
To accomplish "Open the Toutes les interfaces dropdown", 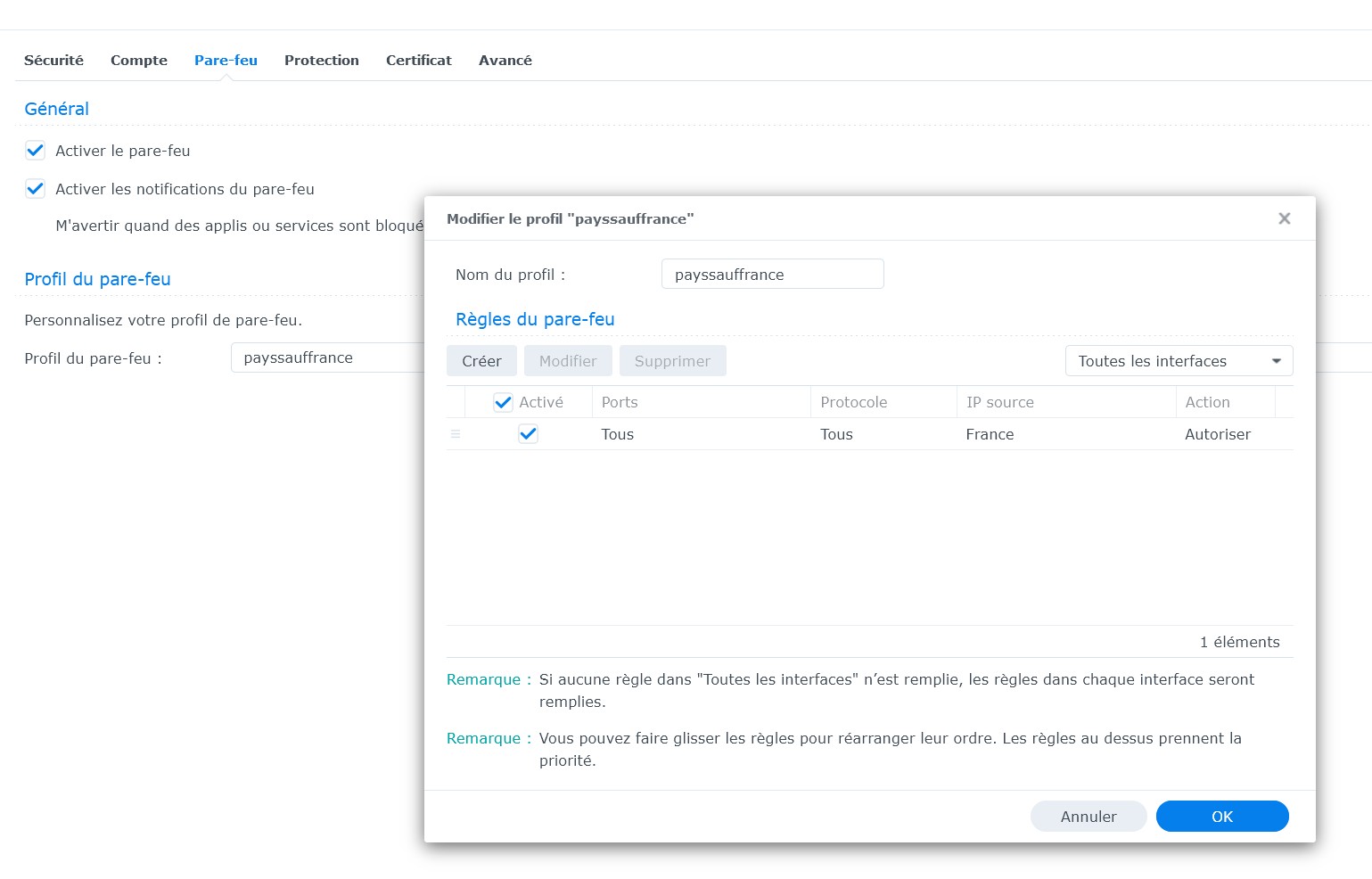I will [x=1178, y=361].
